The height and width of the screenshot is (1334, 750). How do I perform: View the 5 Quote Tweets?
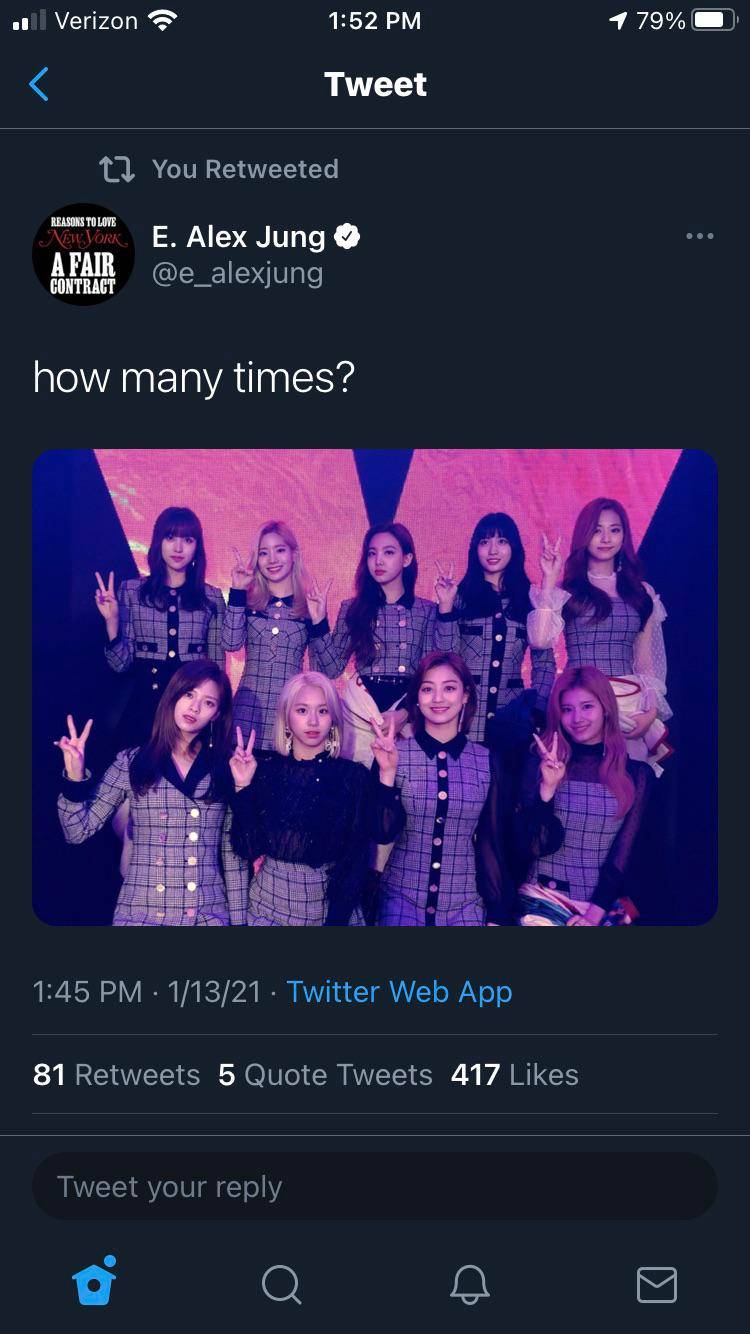[x=325, y=1075]
